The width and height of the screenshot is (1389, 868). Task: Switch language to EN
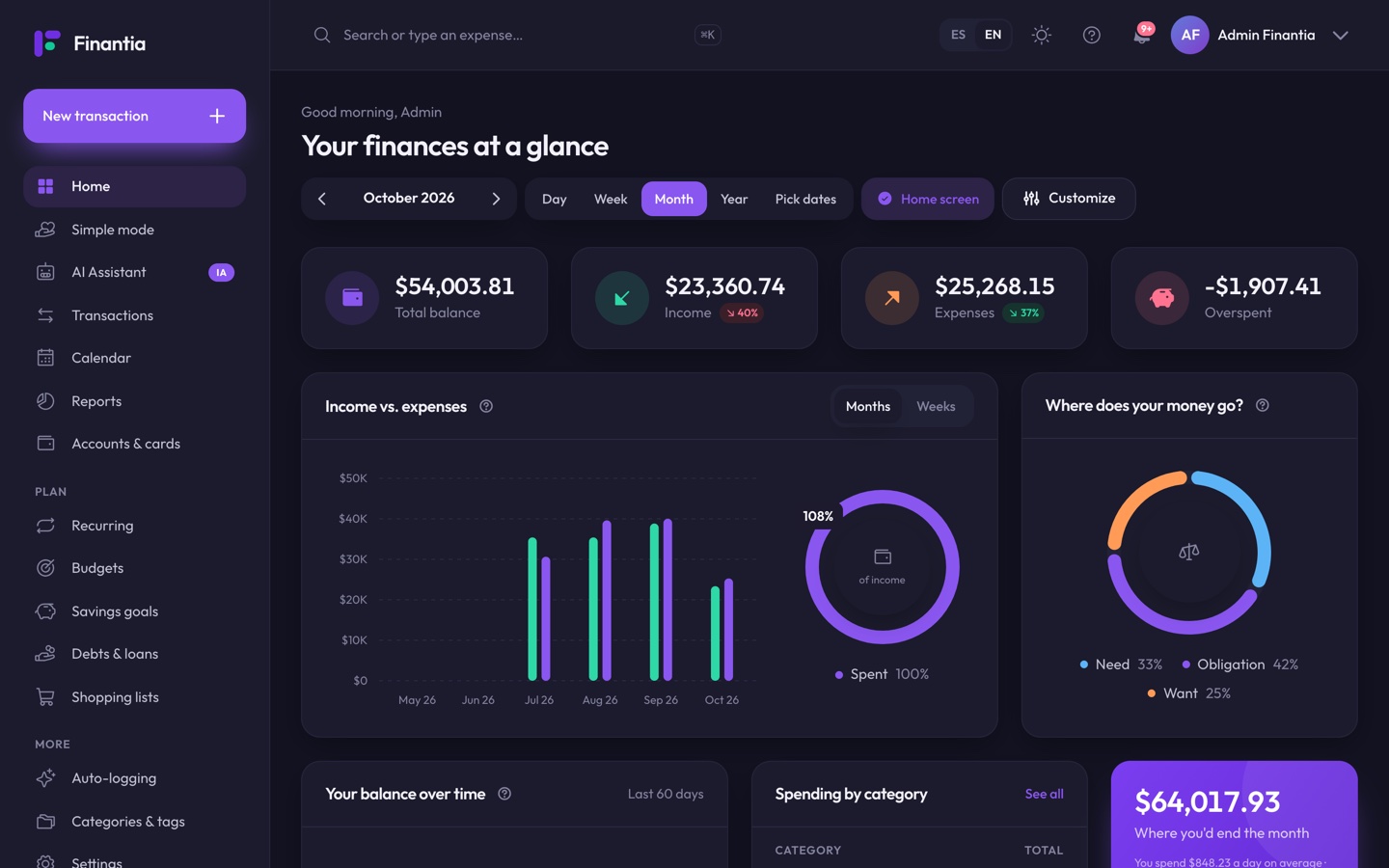tap(993, 35)
